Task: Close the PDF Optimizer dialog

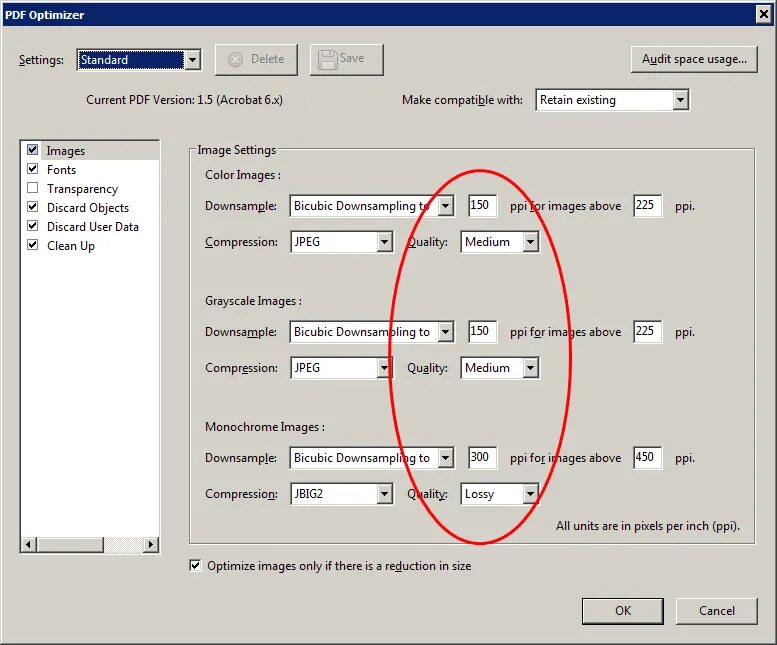Action: tap(764, 15)
